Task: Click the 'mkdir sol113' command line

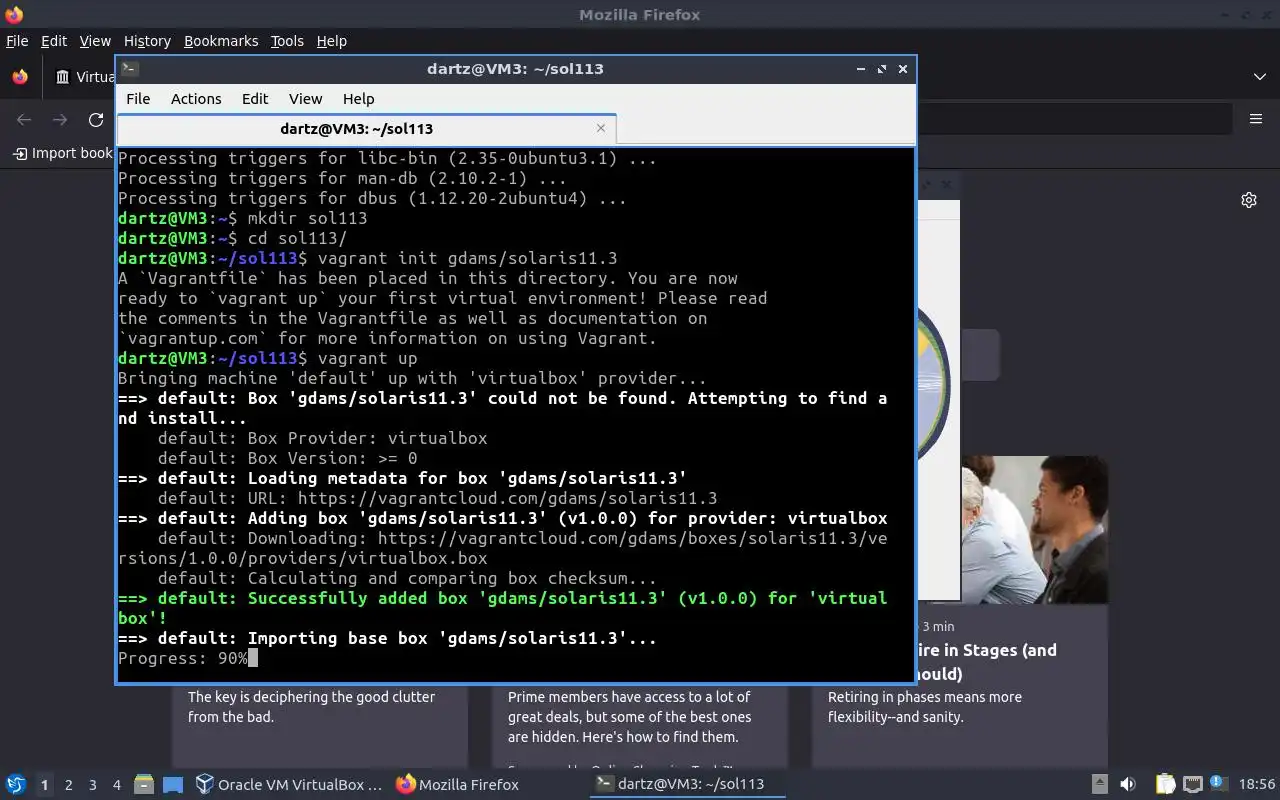Action: [307, 218]
